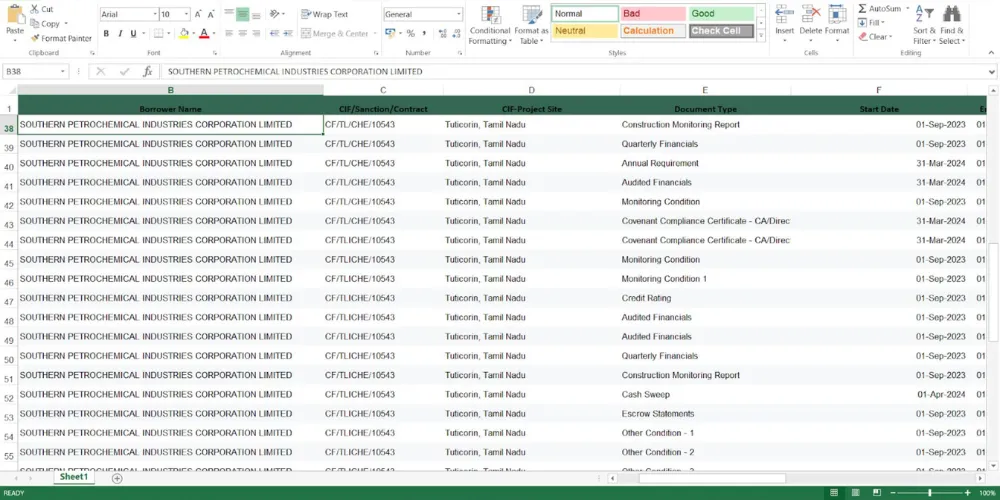
Task: Open the Format cells icon menu
Action: click(837, 14)
